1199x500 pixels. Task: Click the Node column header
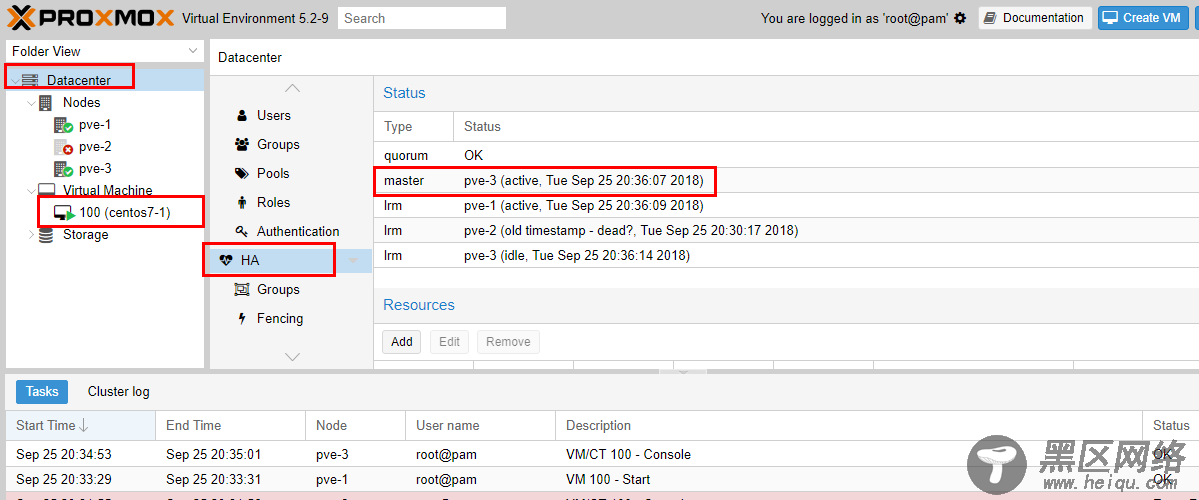[x=356, y=426]
